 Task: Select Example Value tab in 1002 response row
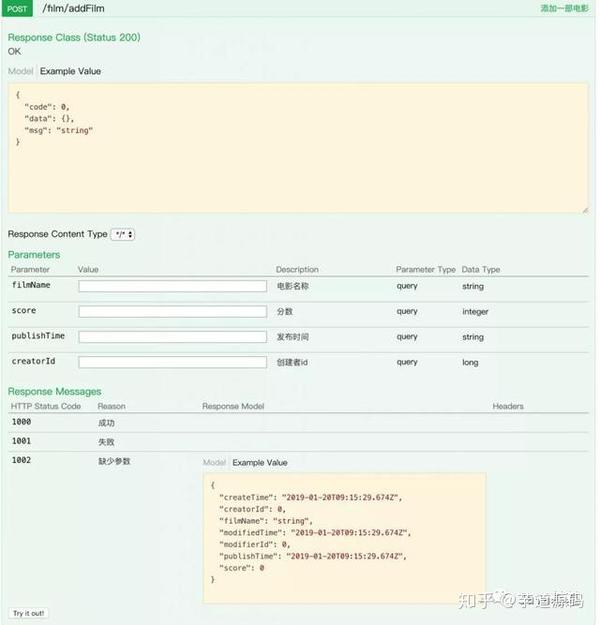pos(260,462)
